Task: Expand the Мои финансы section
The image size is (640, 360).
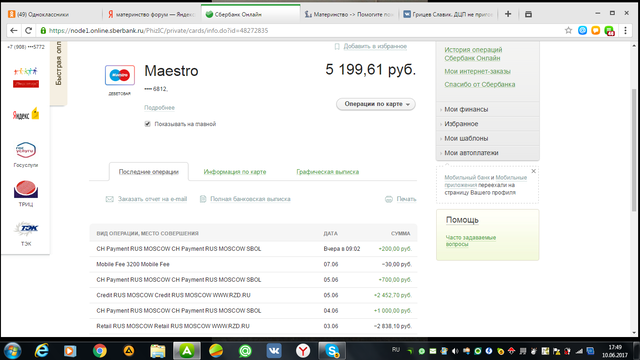Action: [x=488, y=109]
